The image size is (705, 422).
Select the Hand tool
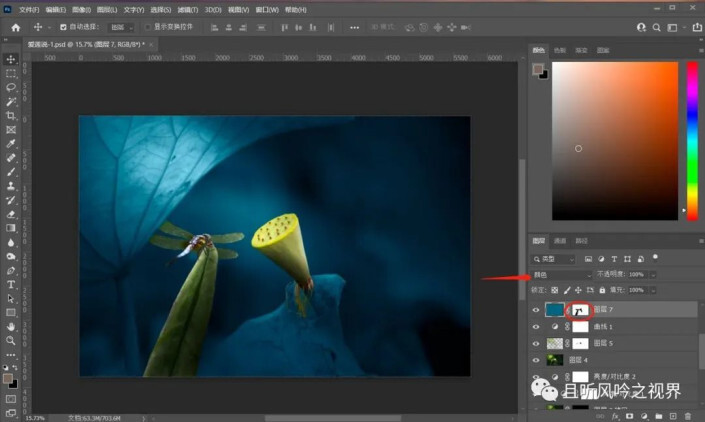[11, 326]
